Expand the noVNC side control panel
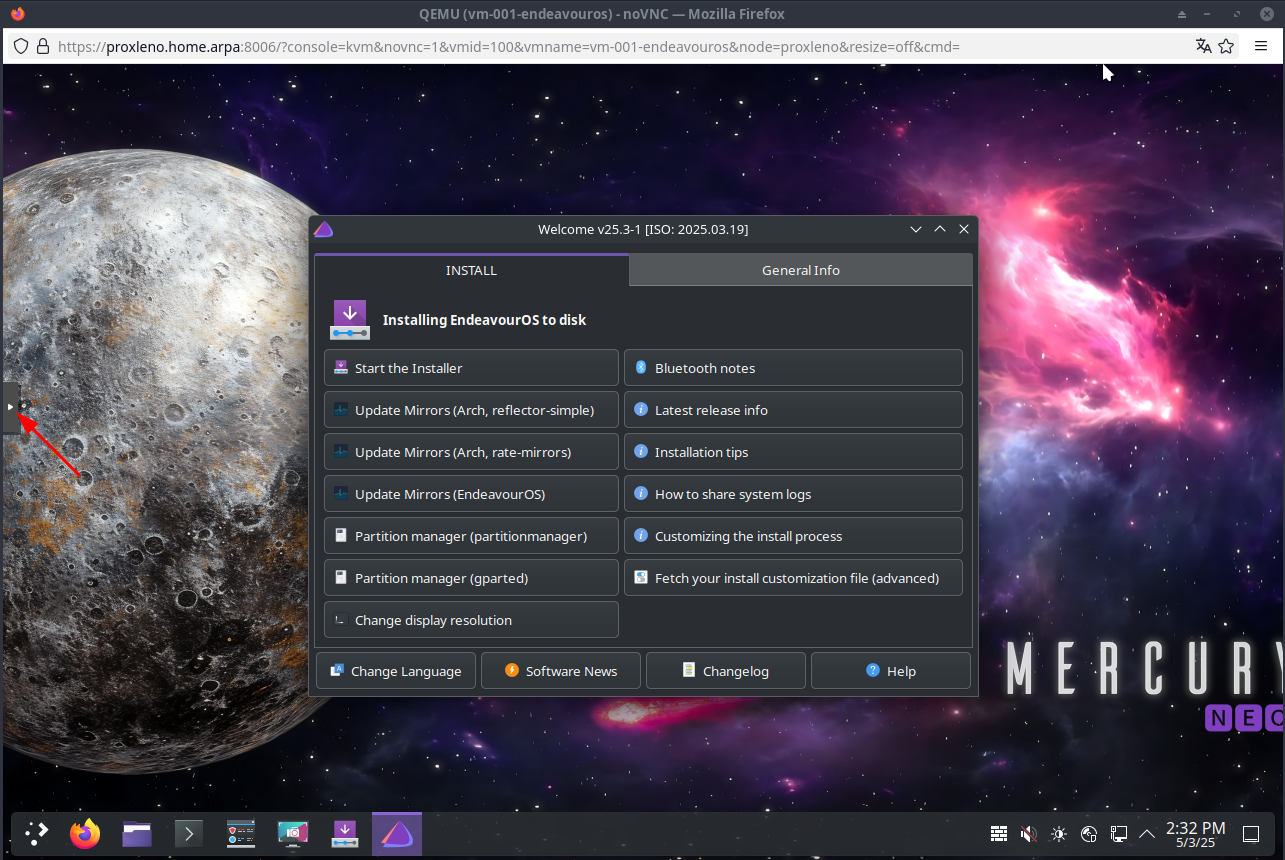The height and width of the screenshot is (860, 1285). tap(10, 406)
